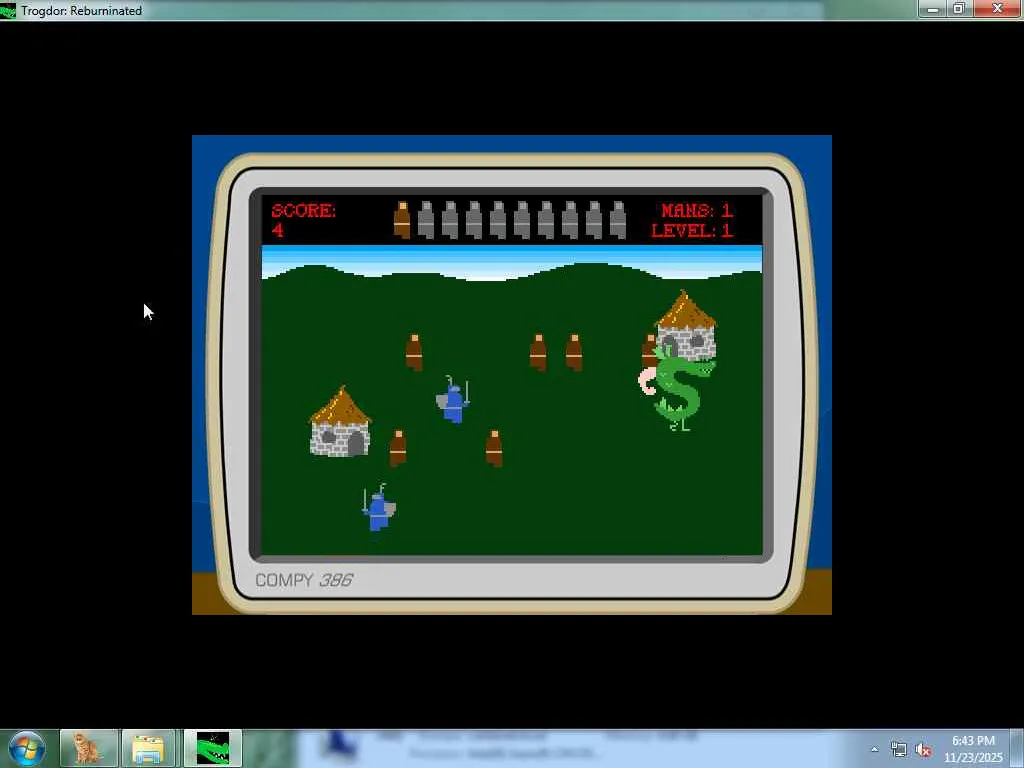Restore down the Trogdor window
Viewport: 1024px width, 768px height.
[x=959, y=8]
